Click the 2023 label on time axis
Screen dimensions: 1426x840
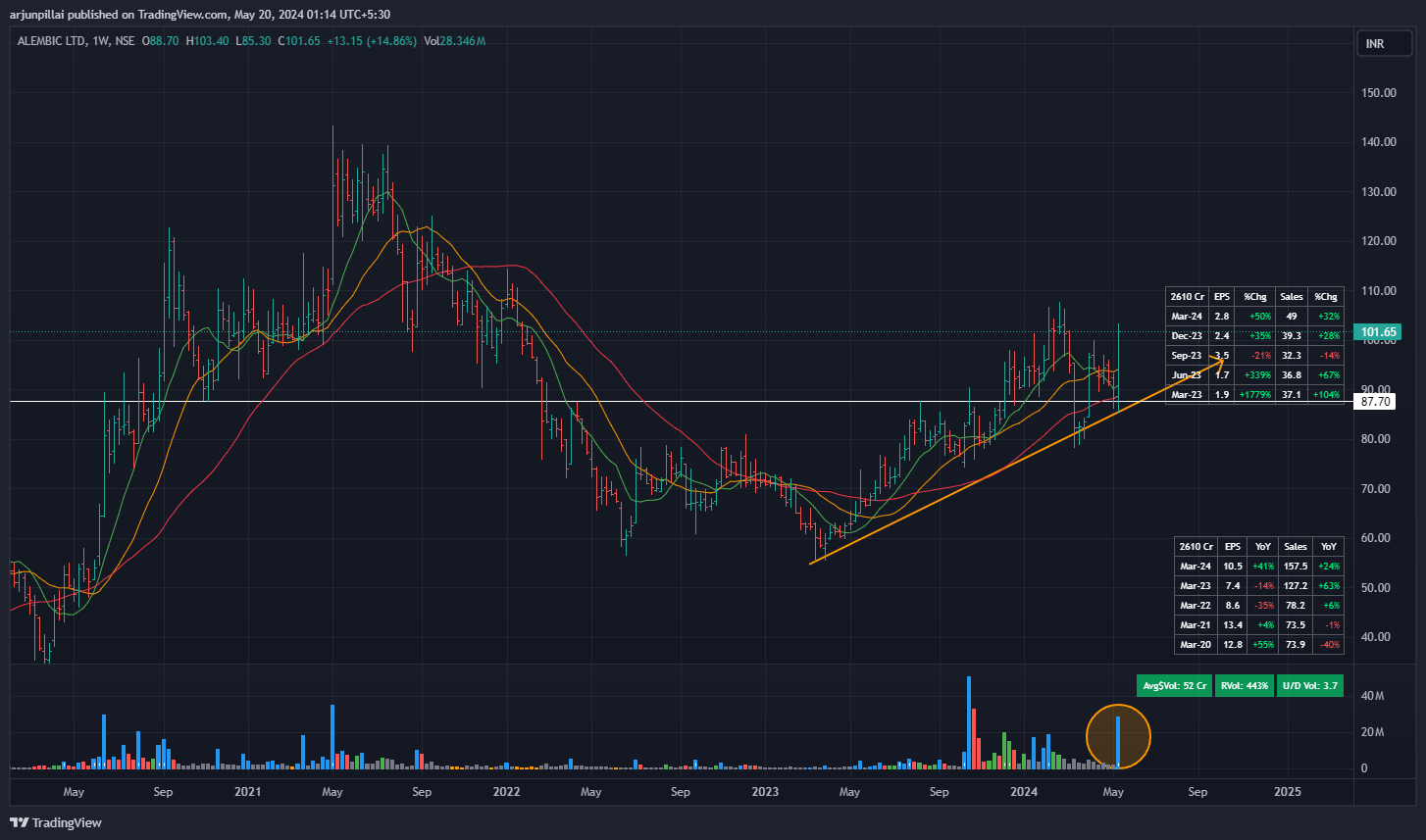click(x=765, y=791)
